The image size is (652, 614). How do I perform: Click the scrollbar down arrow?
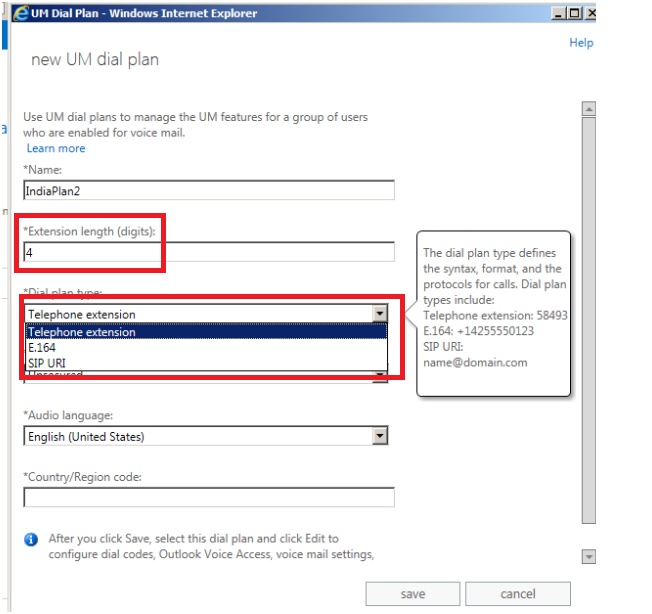click(589, 557)
